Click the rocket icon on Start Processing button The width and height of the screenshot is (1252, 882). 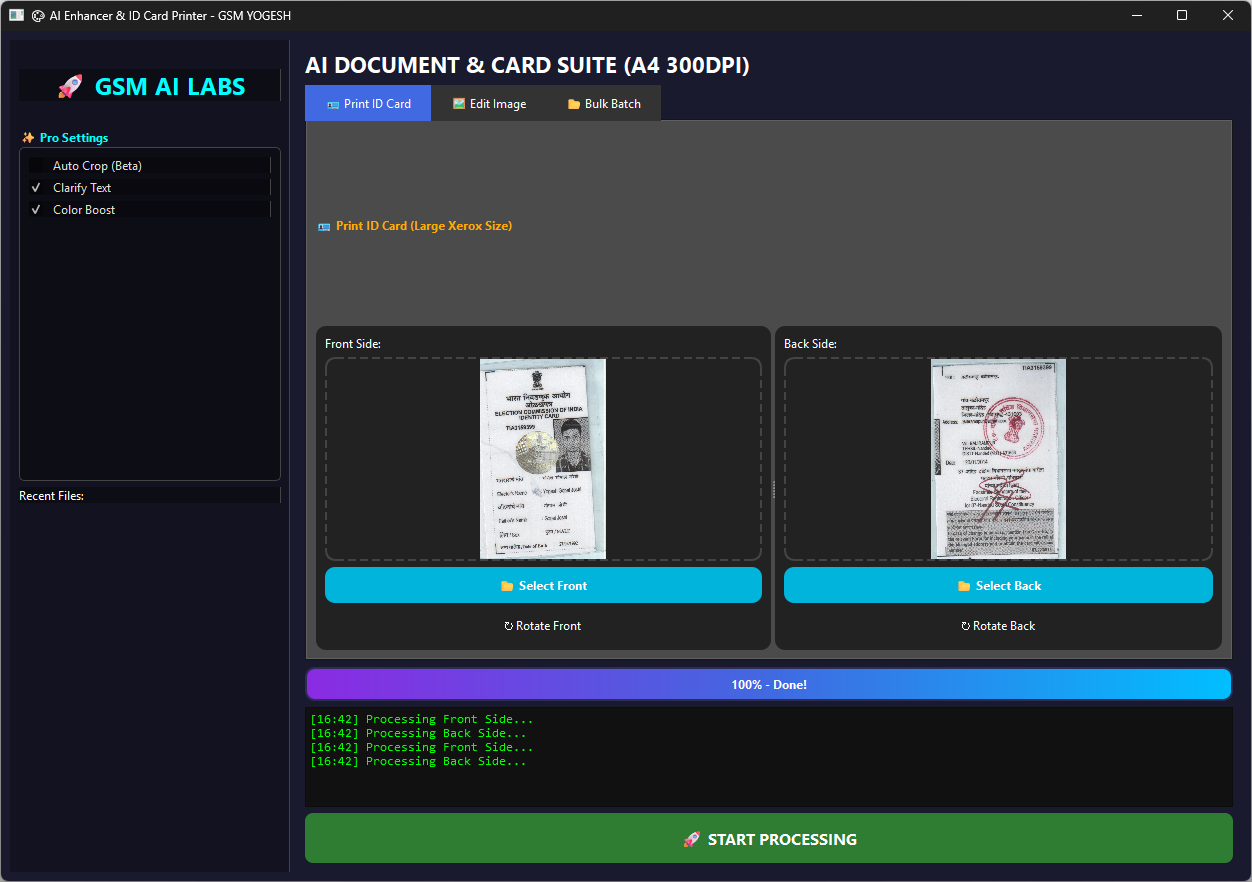[x=691, y=840]
